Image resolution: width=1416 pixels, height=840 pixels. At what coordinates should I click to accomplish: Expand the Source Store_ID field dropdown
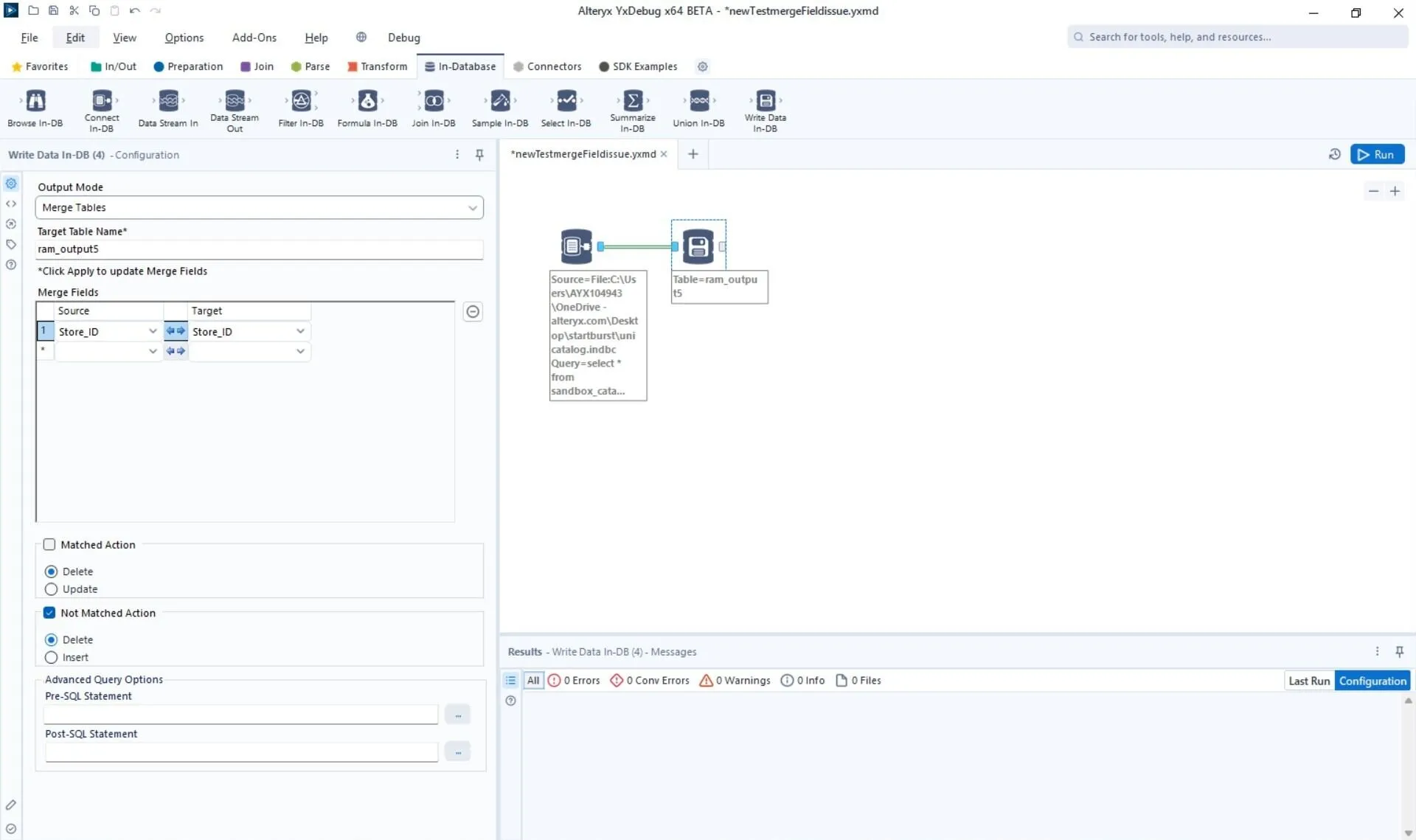click(153, 332)
